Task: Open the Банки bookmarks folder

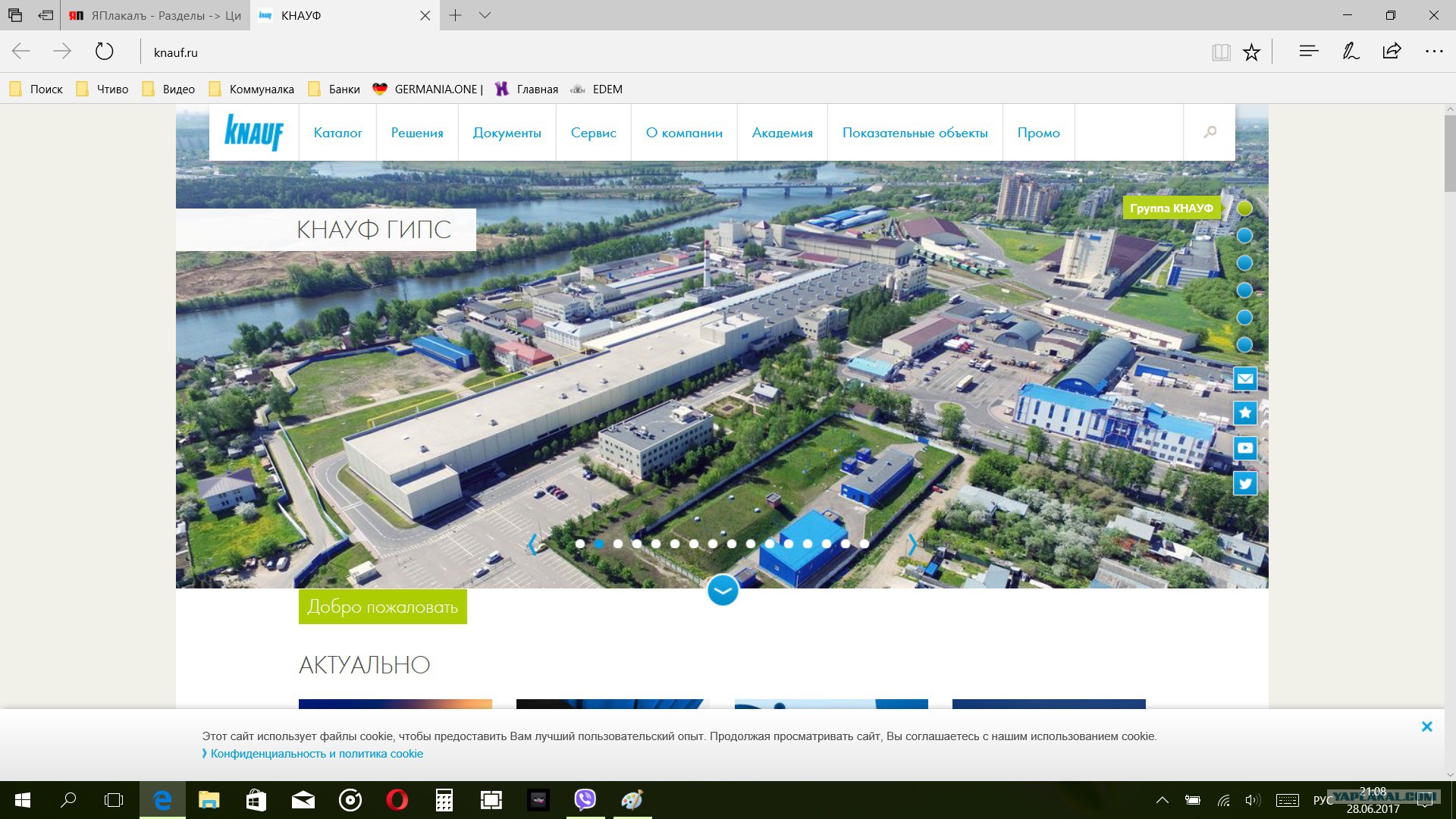Action: [x=334, y=89]
